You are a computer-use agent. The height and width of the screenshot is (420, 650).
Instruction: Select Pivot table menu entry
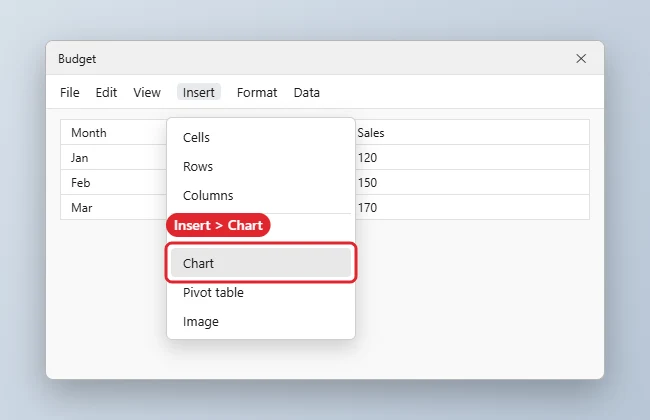pos(261,292)
